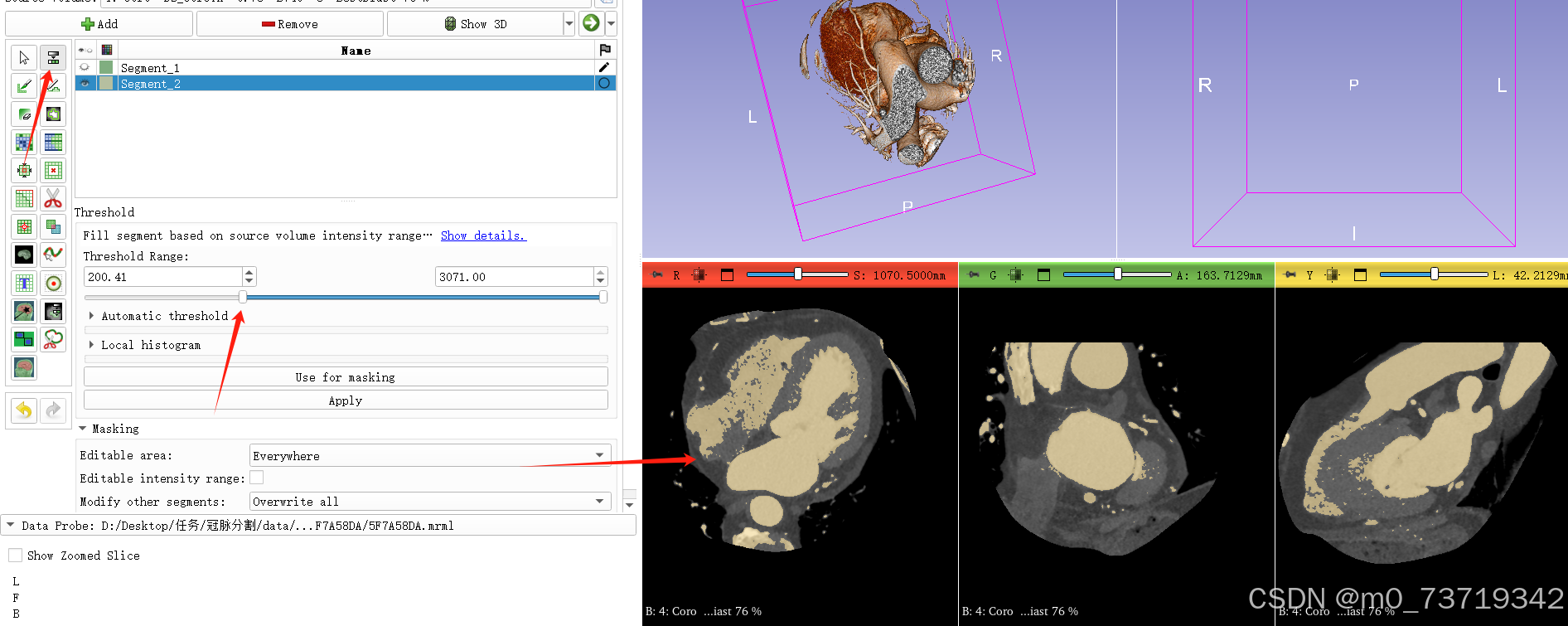Click the flag status column header
Viewport: 1568px width, 626px height.
605,50
